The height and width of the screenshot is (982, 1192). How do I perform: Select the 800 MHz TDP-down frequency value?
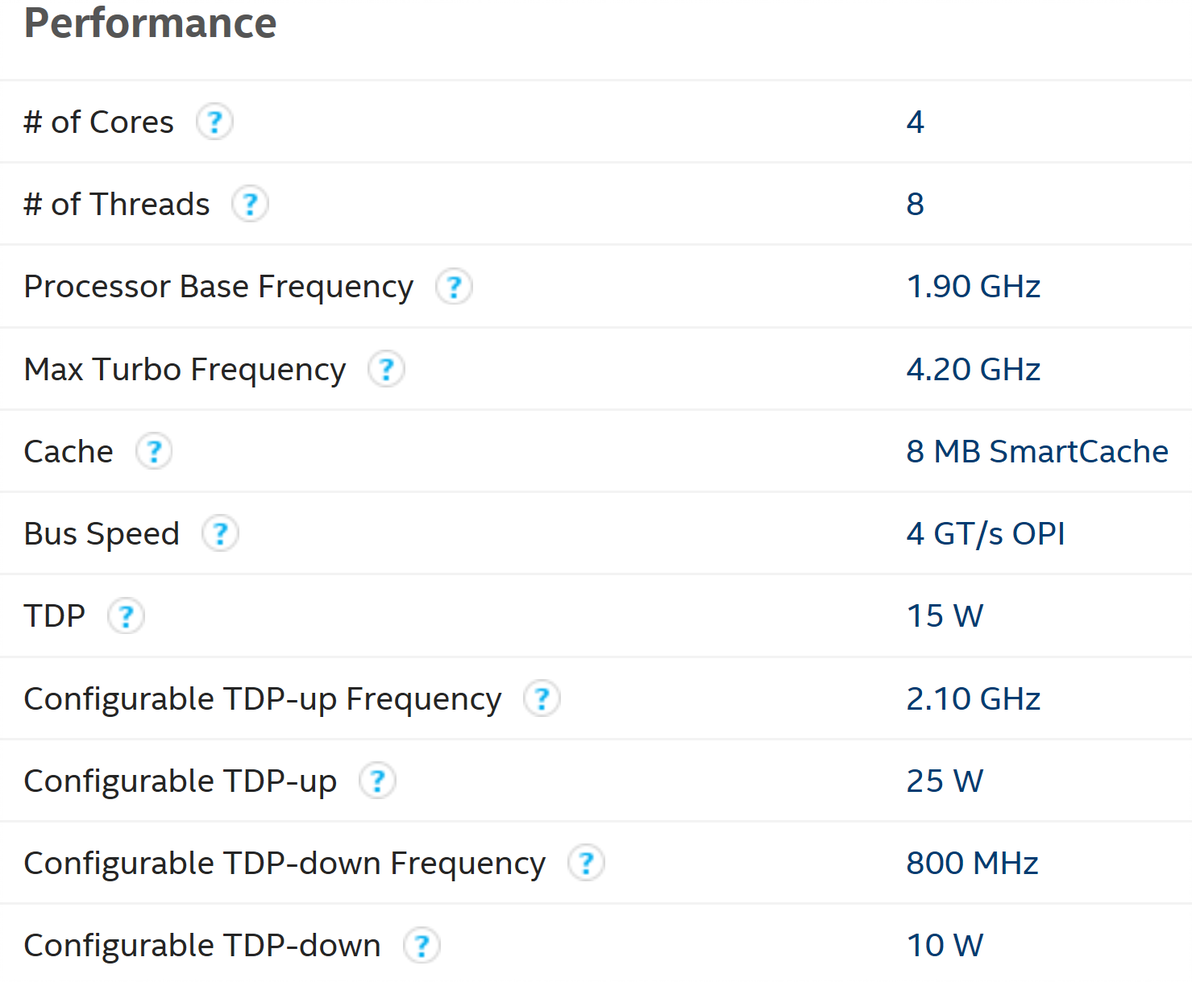972,863
